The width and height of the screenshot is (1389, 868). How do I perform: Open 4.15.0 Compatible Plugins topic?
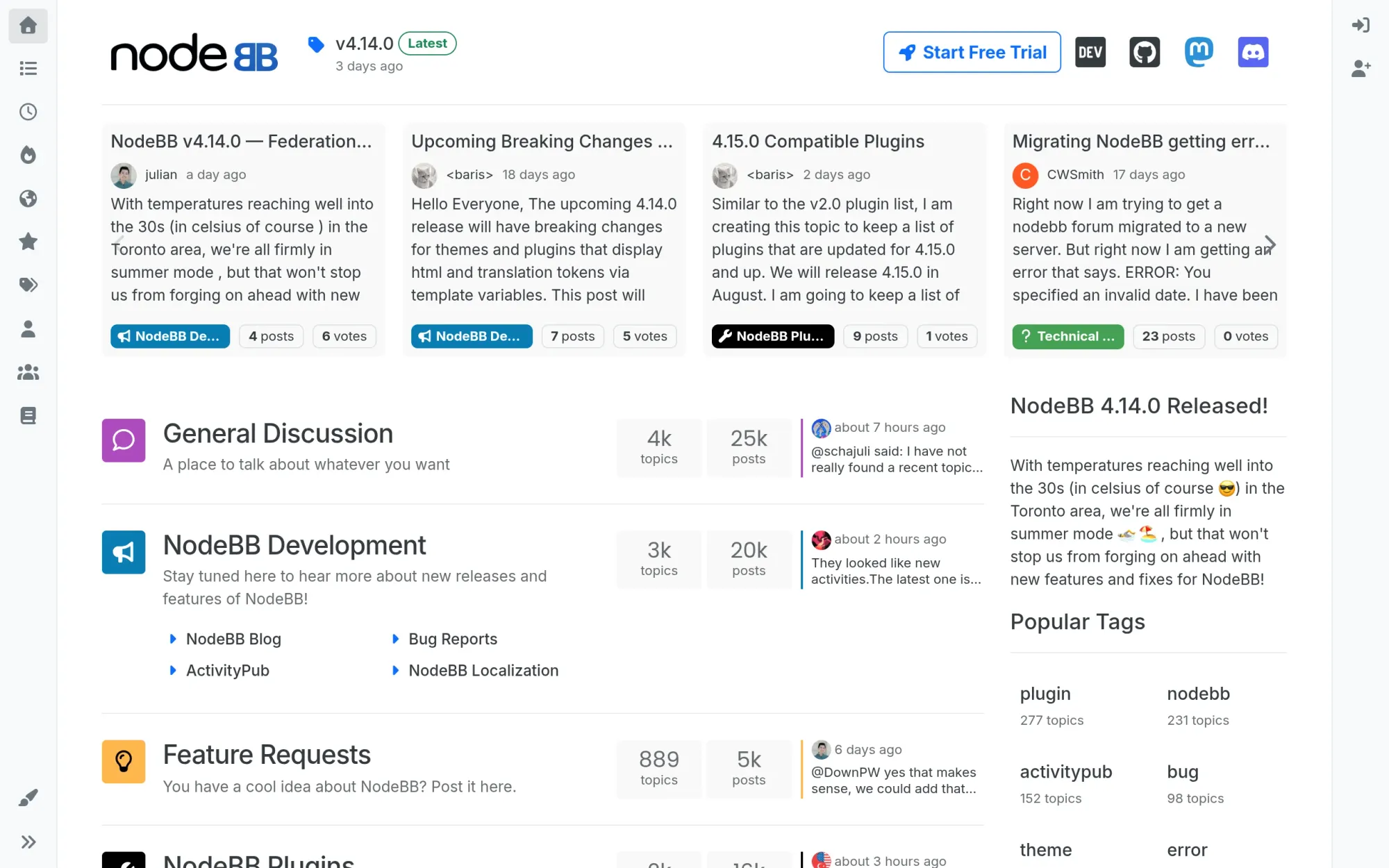[818, 142]
